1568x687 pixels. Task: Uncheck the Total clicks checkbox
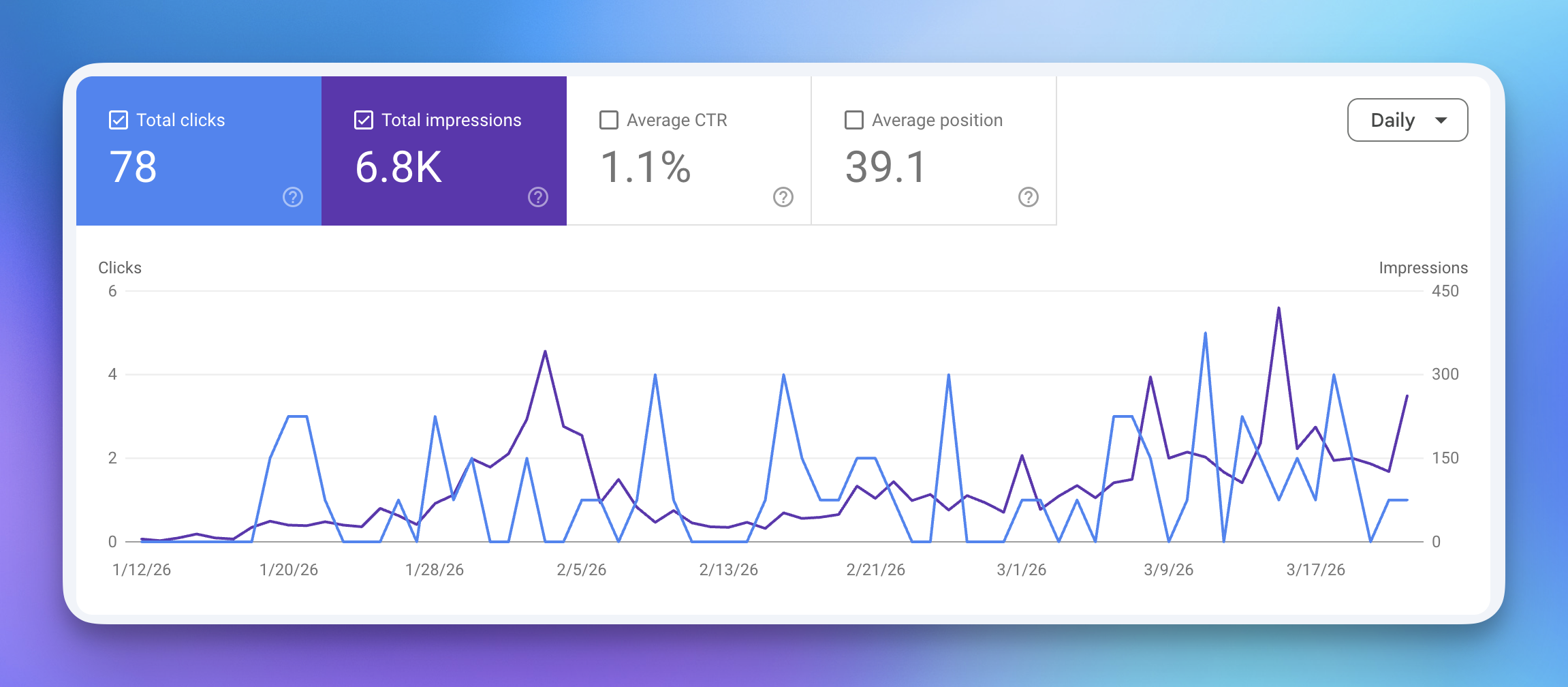(x=119, y=121)
